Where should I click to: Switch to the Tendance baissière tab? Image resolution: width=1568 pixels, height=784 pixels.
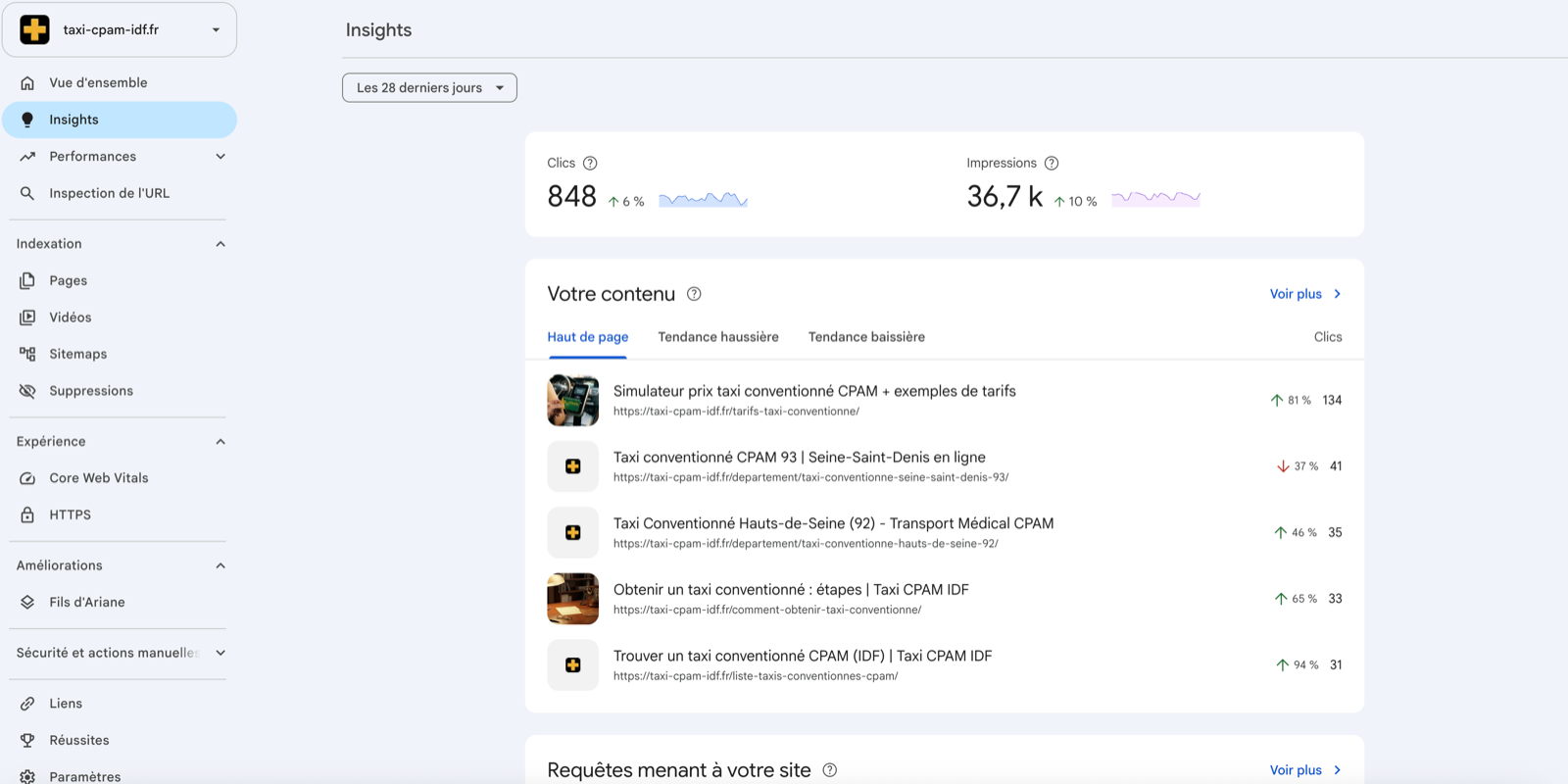866,337
